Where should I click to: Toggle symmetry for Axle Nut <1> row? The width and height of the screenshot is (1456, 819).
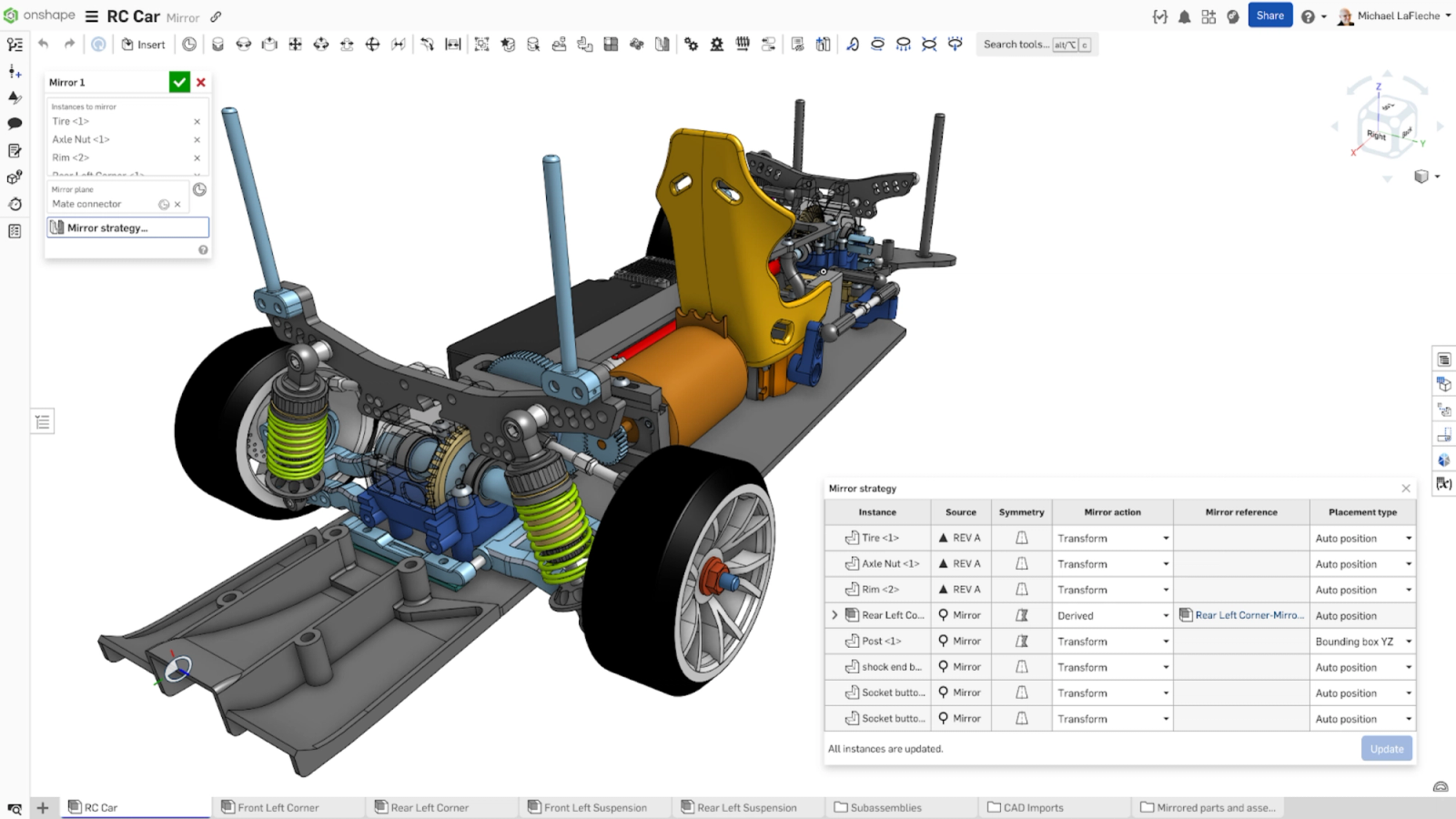click(1021, 564)
